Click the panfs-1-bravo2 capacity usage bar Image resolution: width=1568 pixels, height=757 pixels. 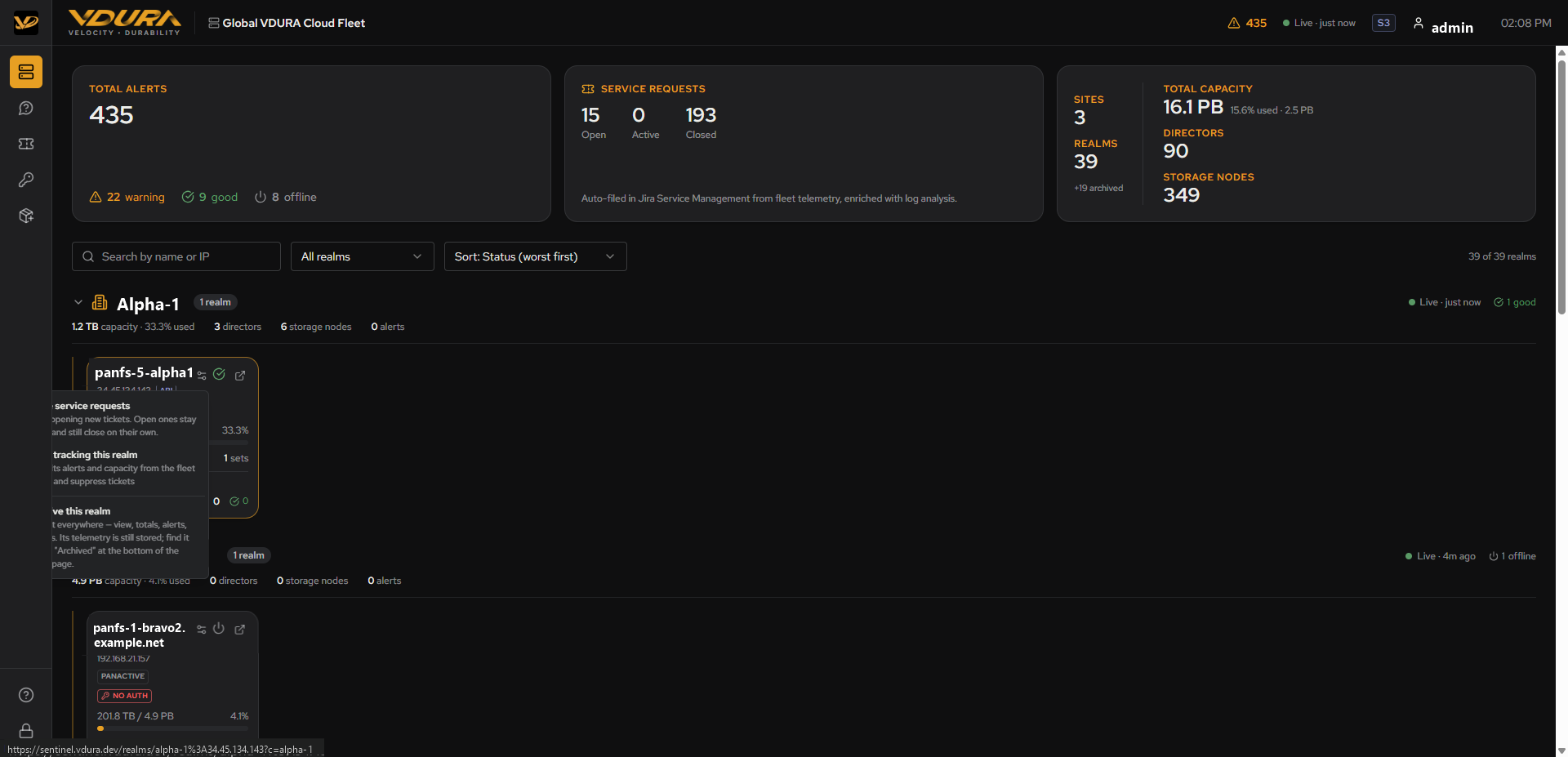[x=172, y=728]
